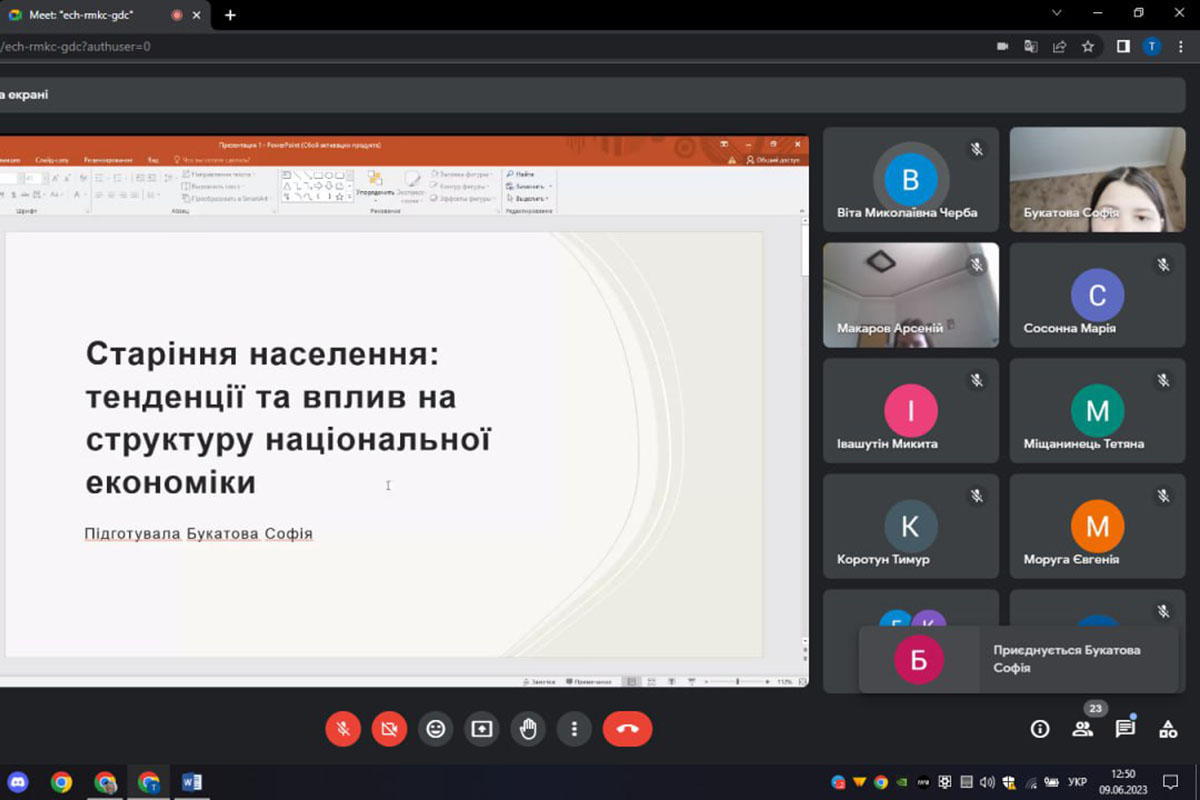Viewport: 1200px width, 800px height.
Task: Open the emoji reactions button
Action: (x=435, y=729)
